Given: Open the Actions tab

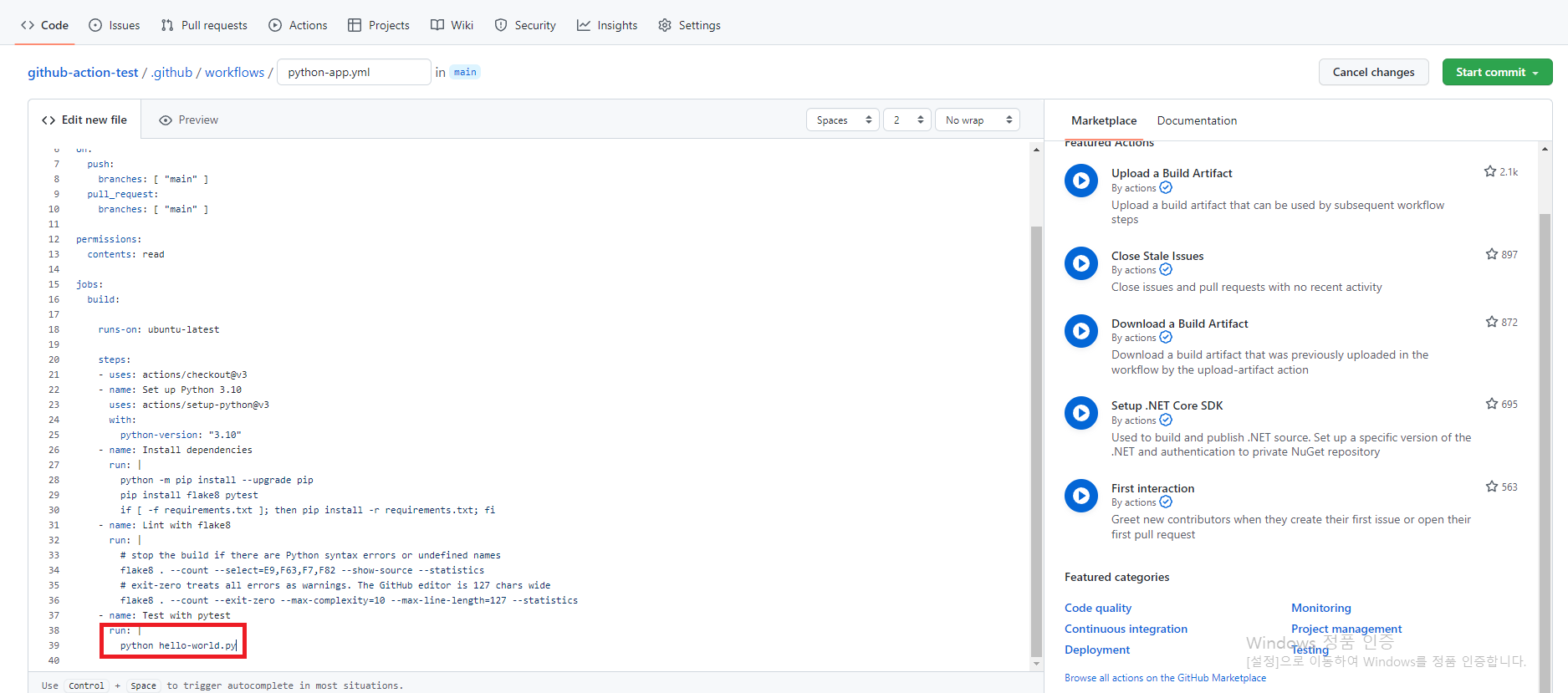Looking at the screenshot, I should [x=298, y=25].
